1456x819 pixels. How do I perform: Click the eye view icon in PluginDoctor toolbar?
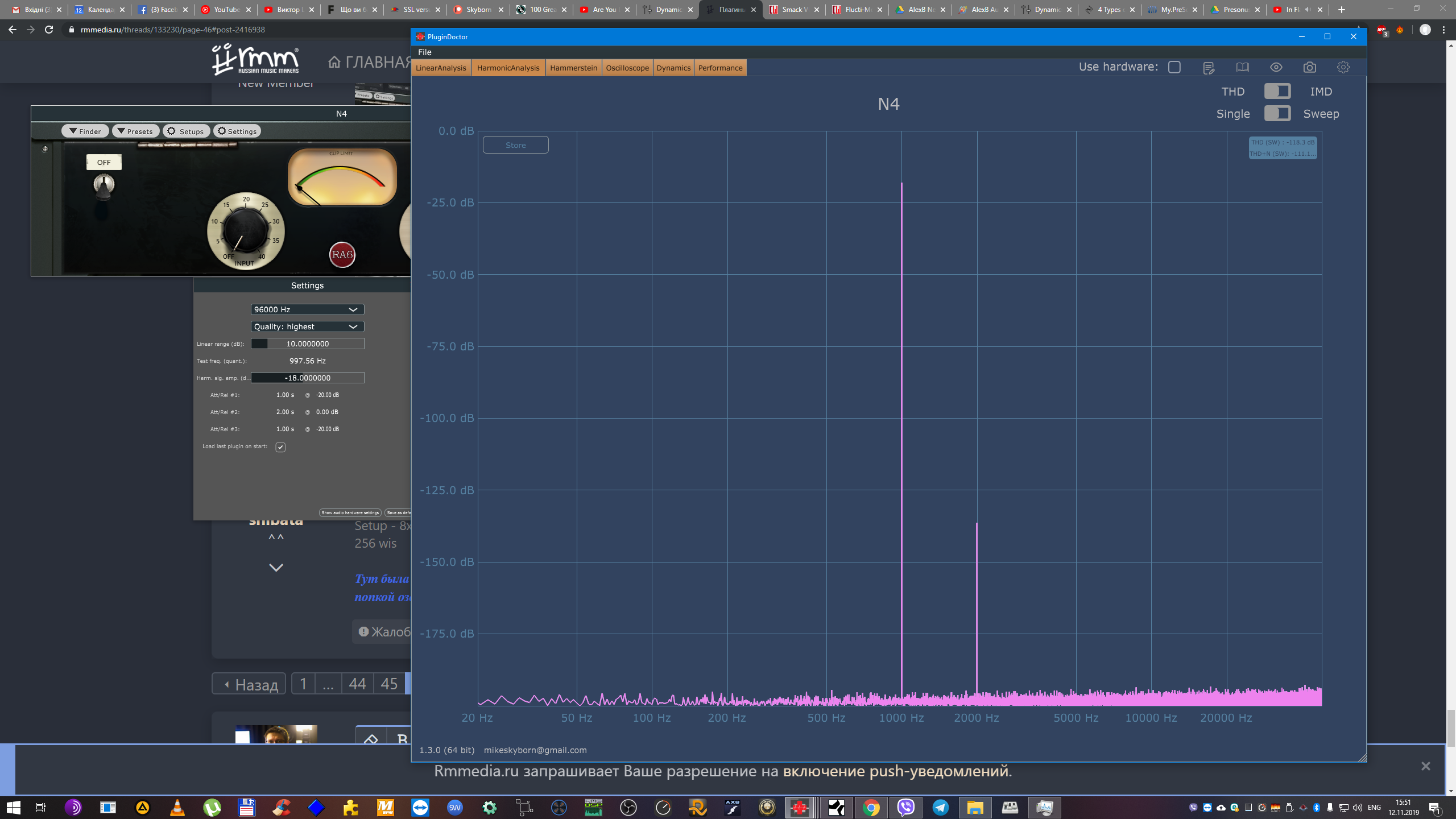[1276, 67]
